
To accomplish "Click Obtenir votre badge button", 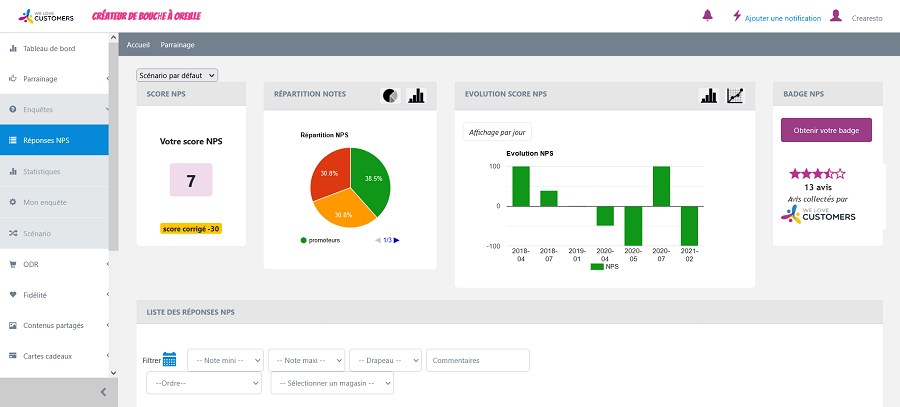I will tap(826, 130).
